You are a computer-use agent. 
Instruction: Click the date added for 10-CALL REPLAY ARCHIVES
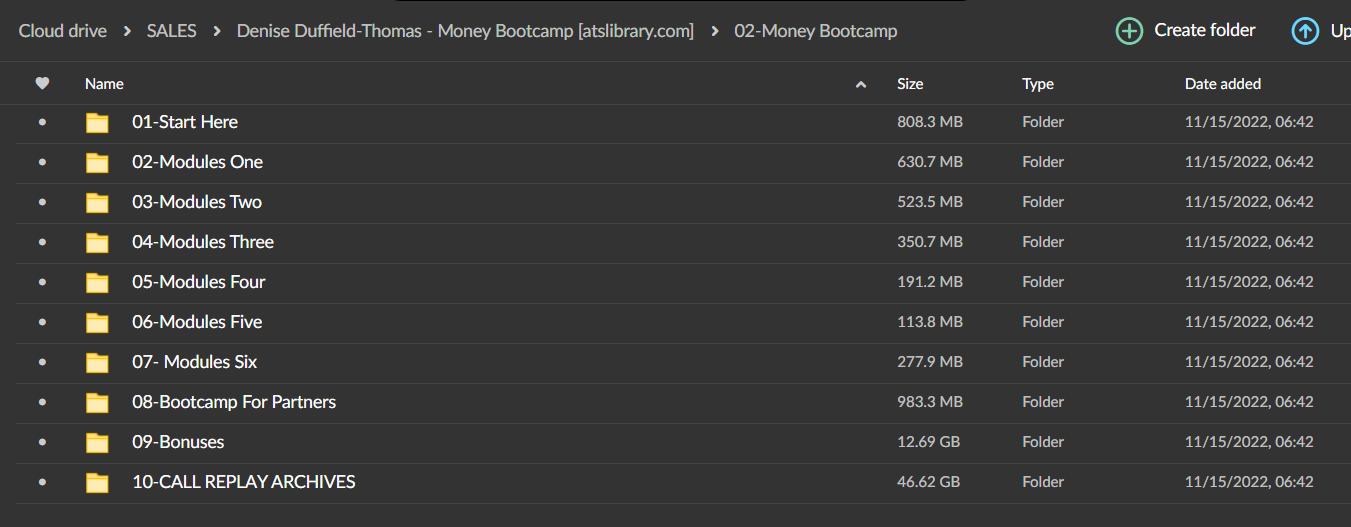pos(1249,482)
